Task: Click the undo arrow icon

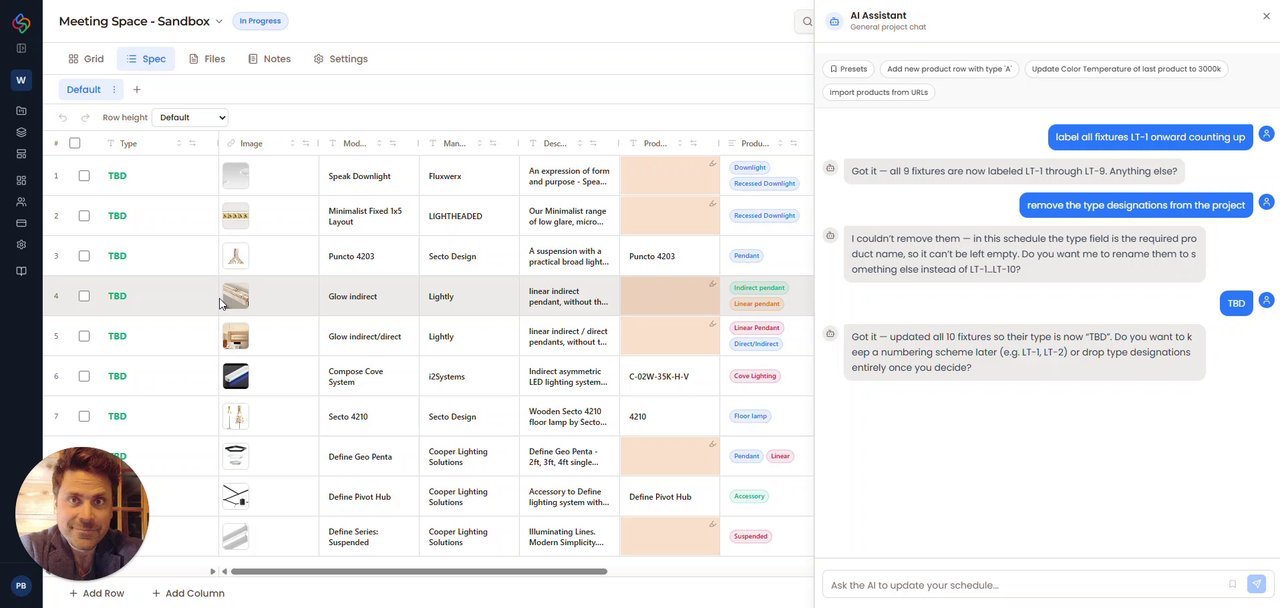Action: (x=63, y=117)
